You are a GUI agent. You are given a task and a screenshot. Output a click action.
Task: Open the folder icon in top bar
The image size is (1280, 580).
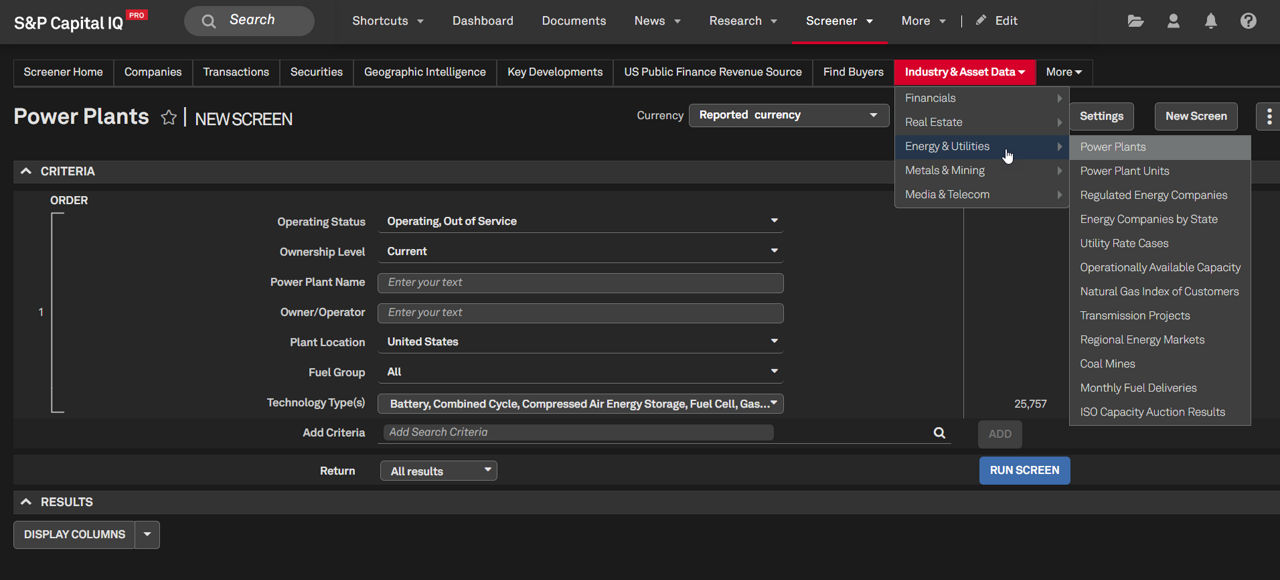1135,20
